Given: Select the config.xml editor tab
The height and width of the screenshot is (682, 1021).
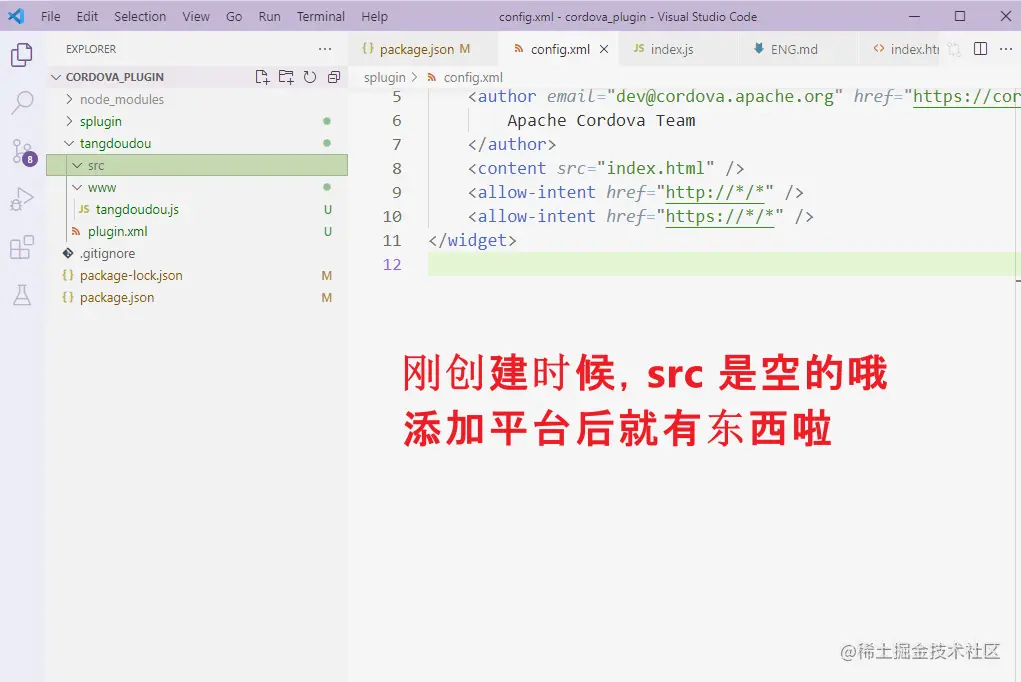Looking at the screenshot, I should 560,49.
